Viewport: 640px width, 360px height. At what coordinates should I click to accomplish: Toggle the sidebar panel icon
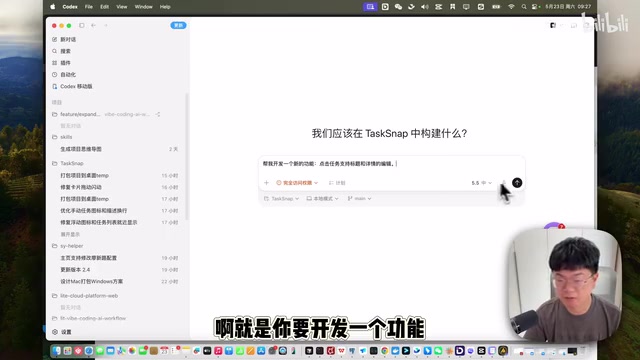coord(82,25)
